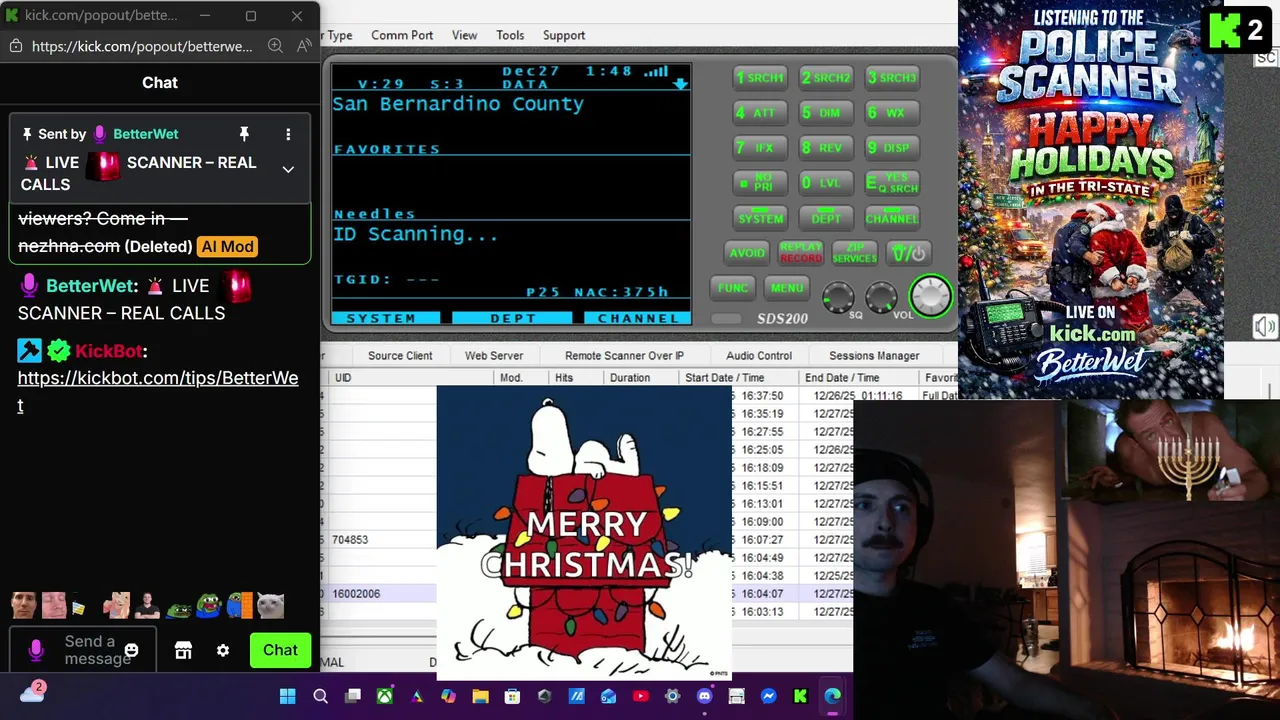Adjust the SQ squelch knob

point(838,296)
